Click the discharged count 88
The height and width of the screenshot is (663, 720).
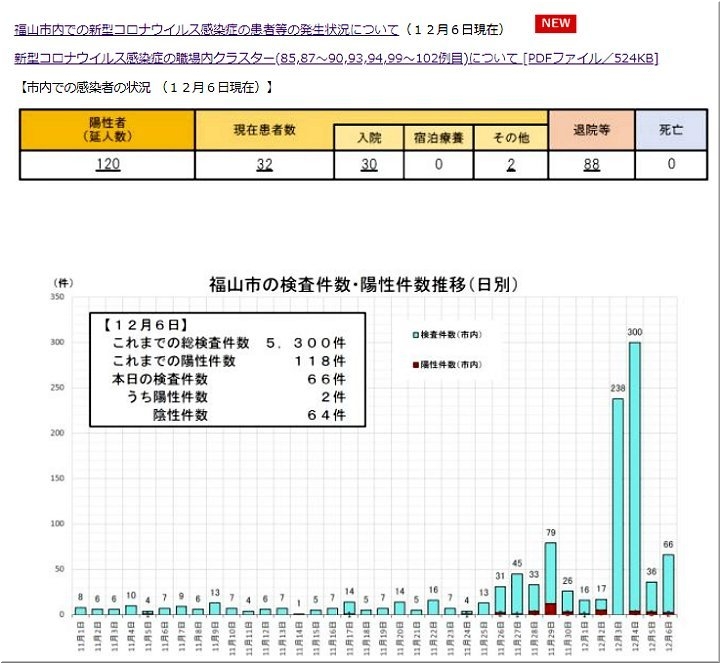click(591, 165)
